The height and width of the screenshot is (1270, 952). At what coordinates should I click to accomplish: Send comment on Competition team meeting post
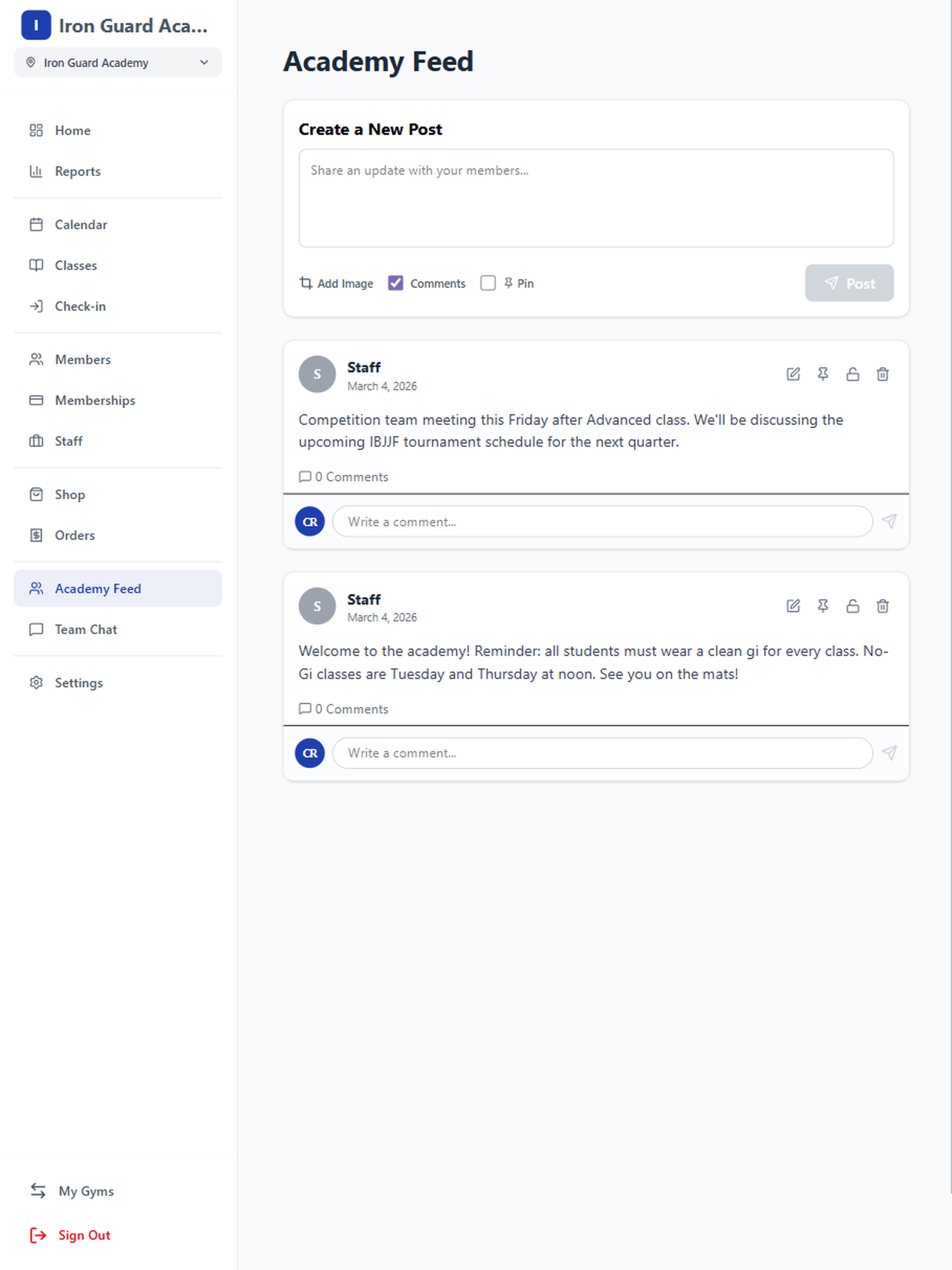click(x=889, y=521)
